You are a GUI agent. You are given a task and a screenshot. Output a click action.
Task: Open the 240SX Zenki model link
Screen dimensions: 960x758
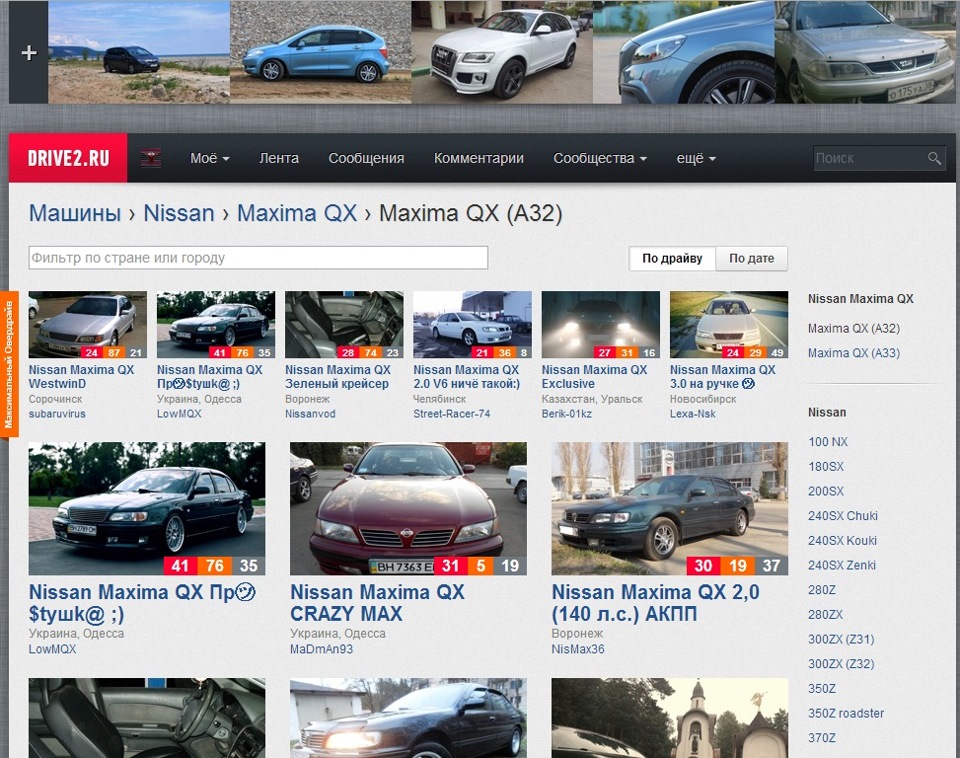(x=841, y=565)
